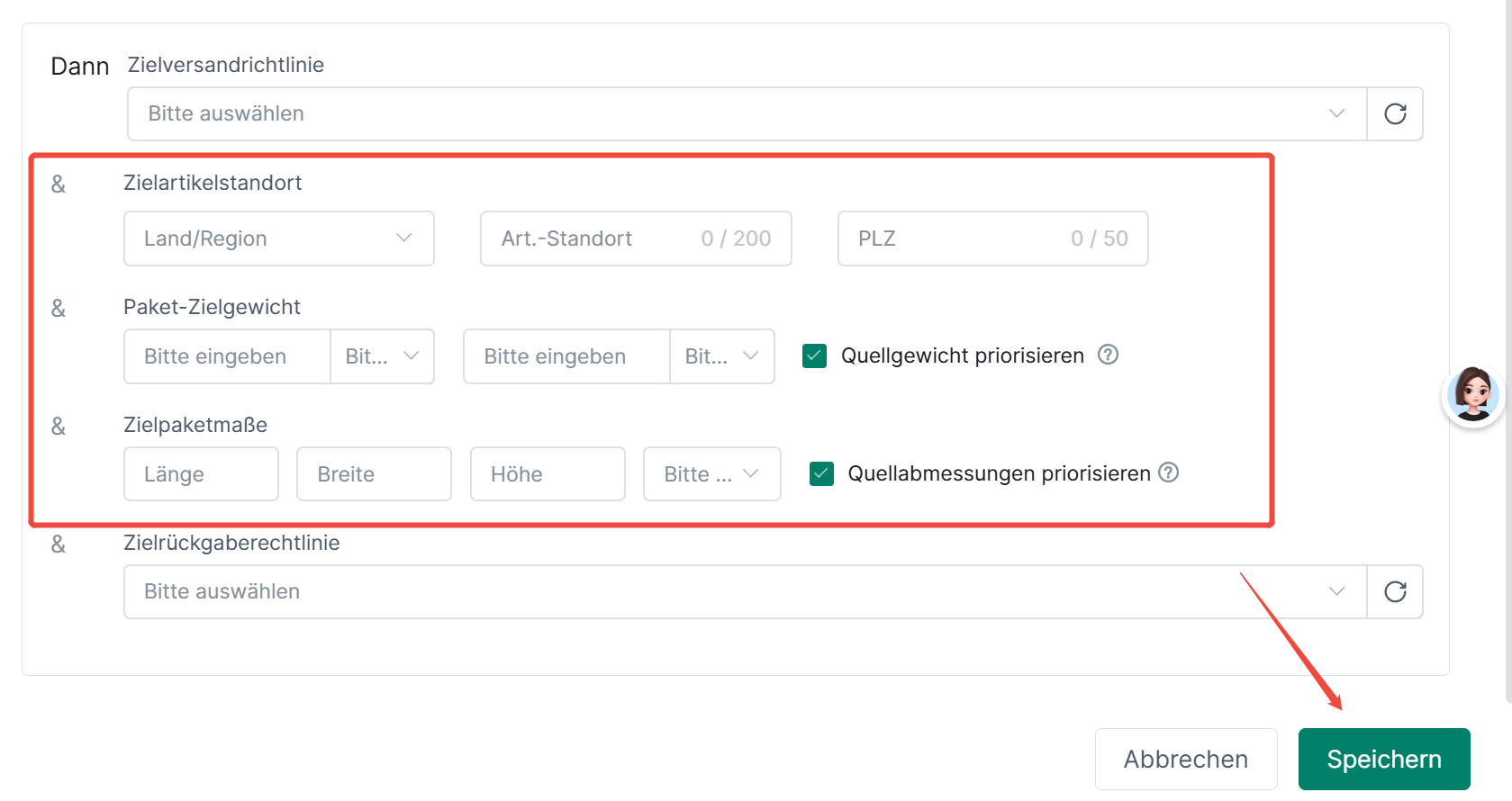Open the Zielversandrichtlinie dropdown
This screenshot has height=801, width=1512.
(x=747, y=114)
